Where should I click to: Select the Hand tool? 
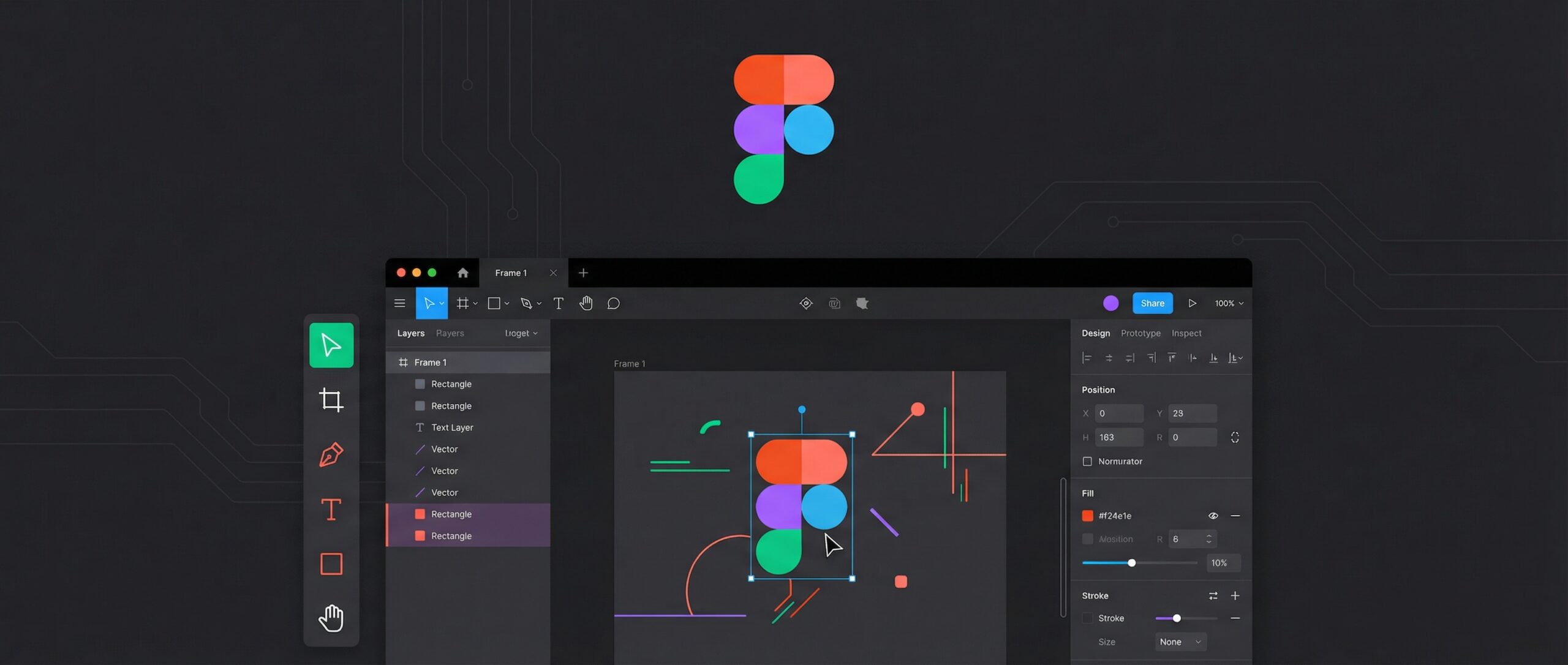(x=586, y=302)
